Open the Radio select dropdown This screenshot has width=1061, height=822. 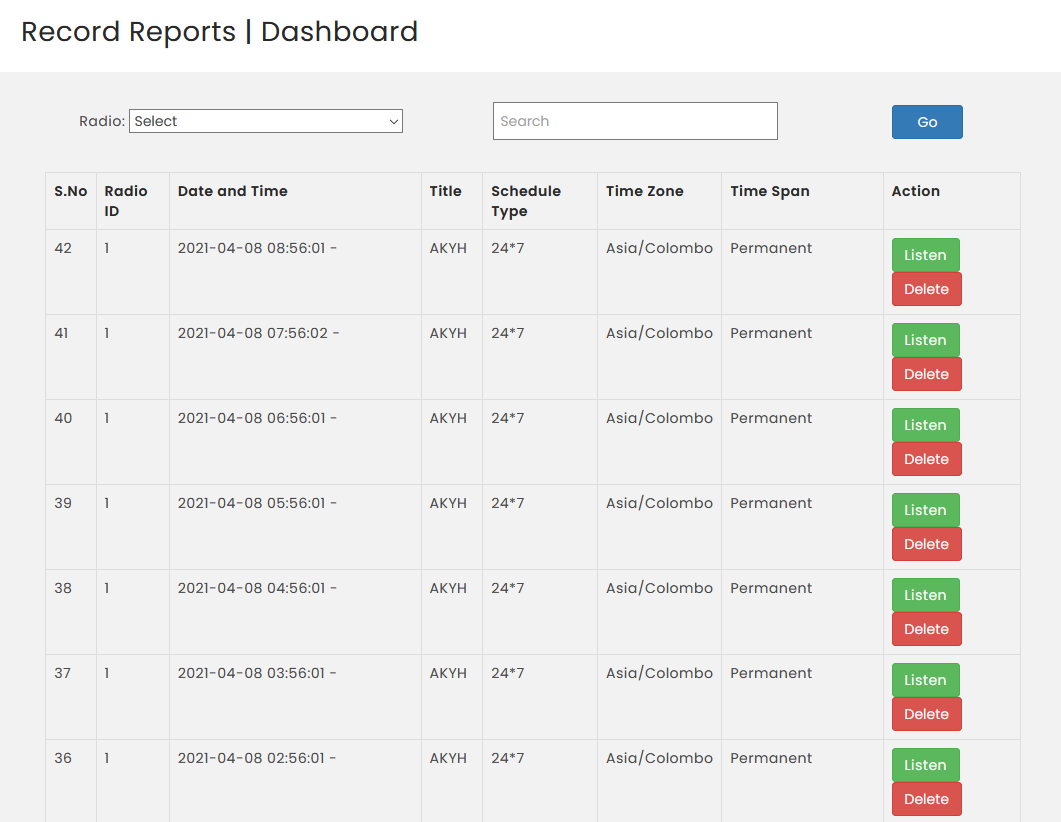tap(265, 121)
